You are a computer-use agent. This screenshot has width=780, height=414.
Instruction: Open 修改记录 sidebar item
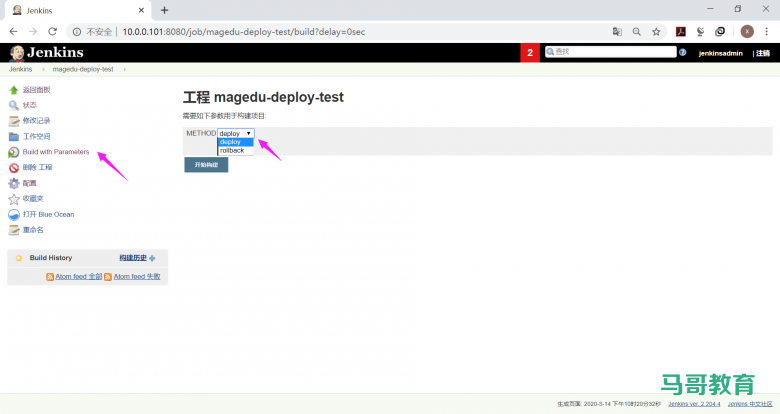coord(36,121)
